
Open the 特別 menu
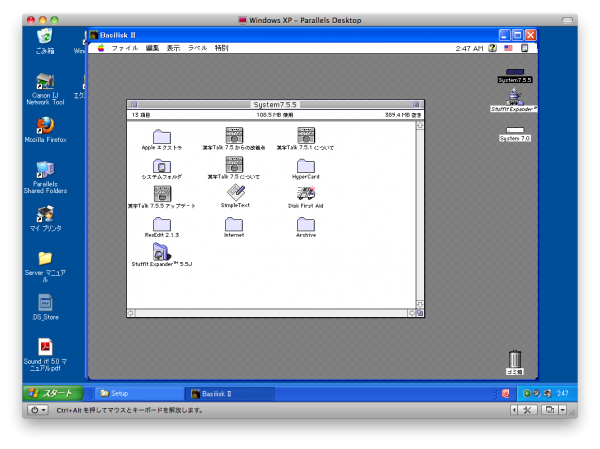[221, 48]
